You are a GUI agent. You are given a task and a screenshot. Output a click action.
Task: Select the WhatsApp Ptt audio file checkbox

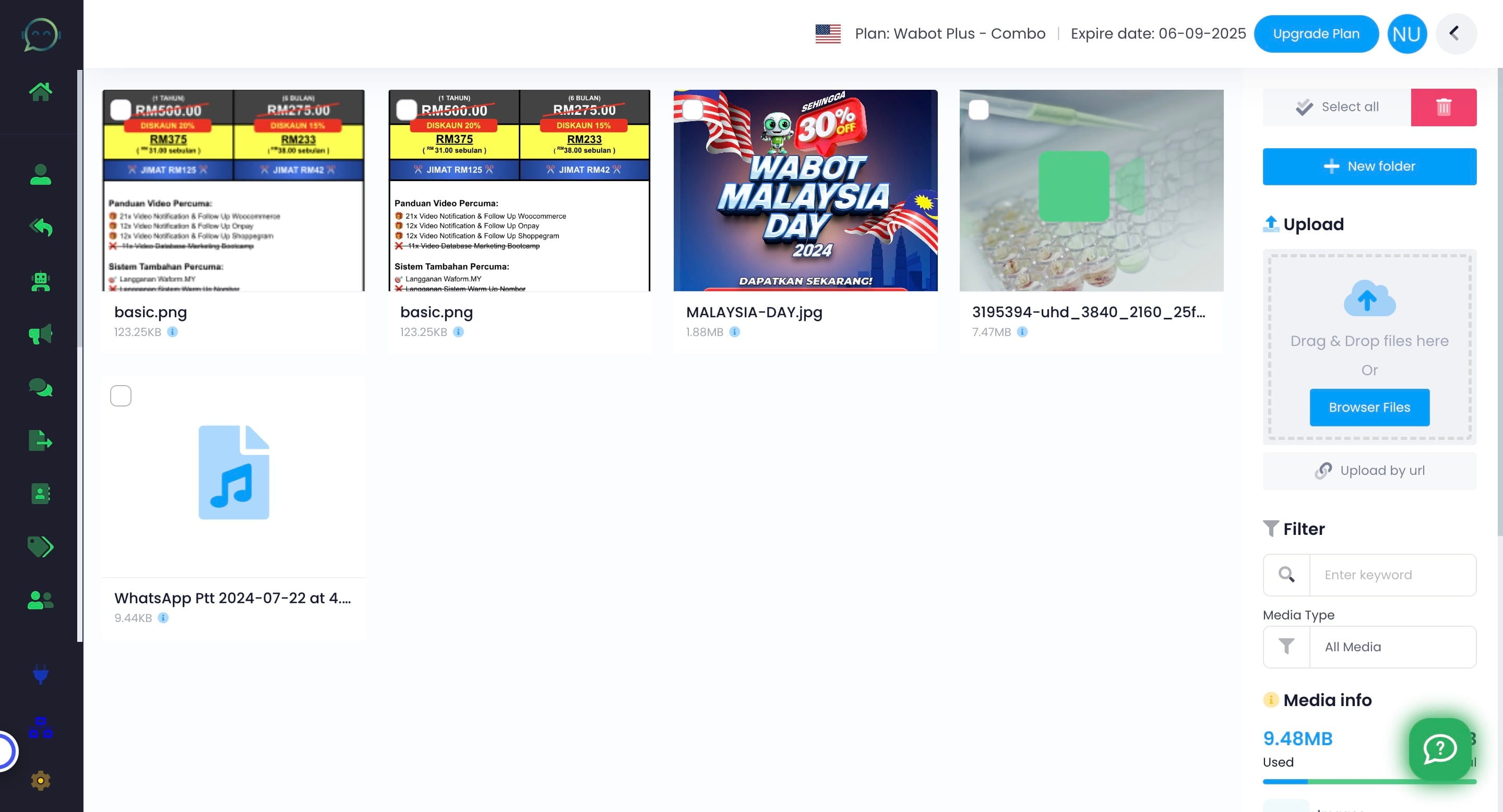pyautogui.click(x=121, y=396)
